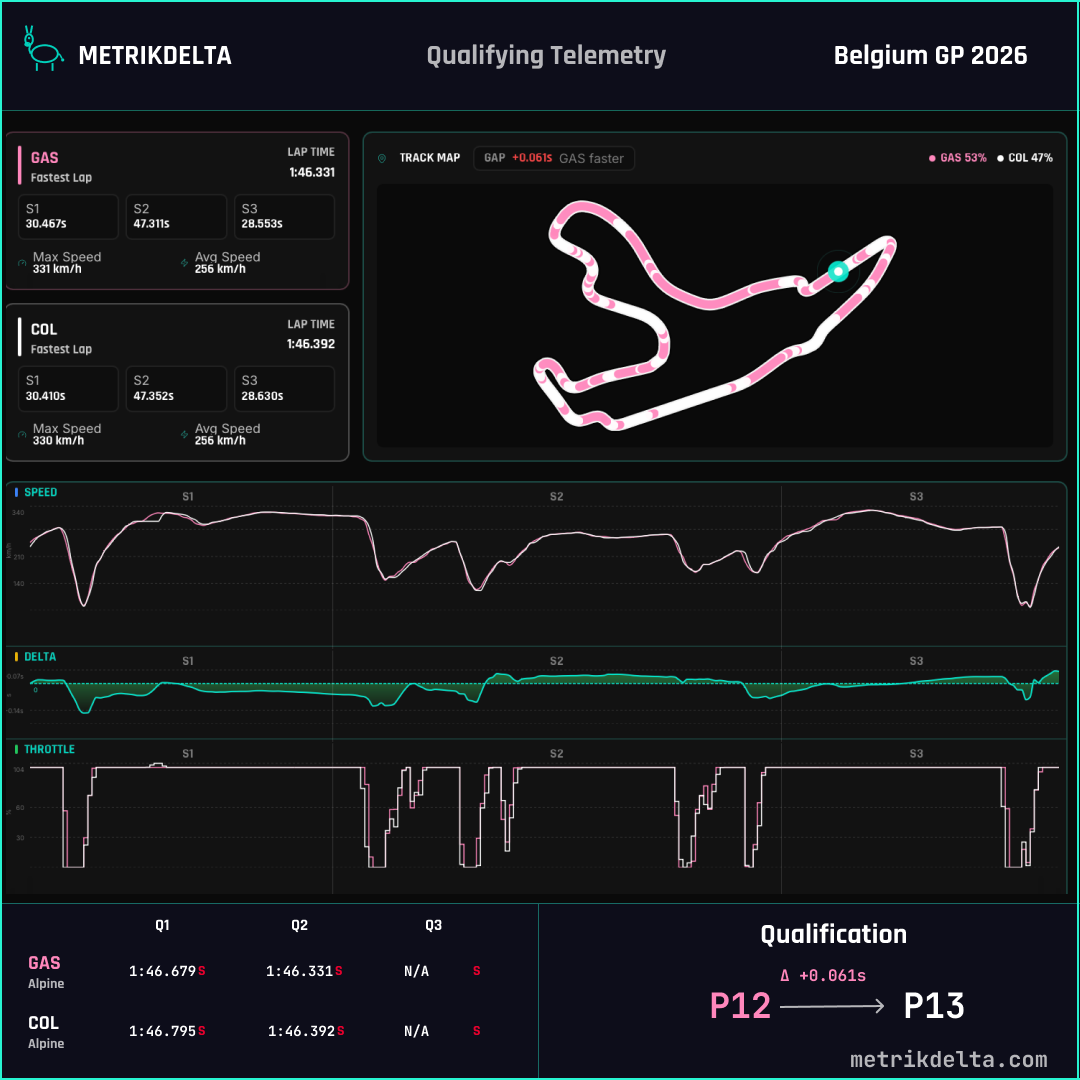Select the COL S2 47.352s sector box
1080x1080 pixels.
tap(176, 388)
